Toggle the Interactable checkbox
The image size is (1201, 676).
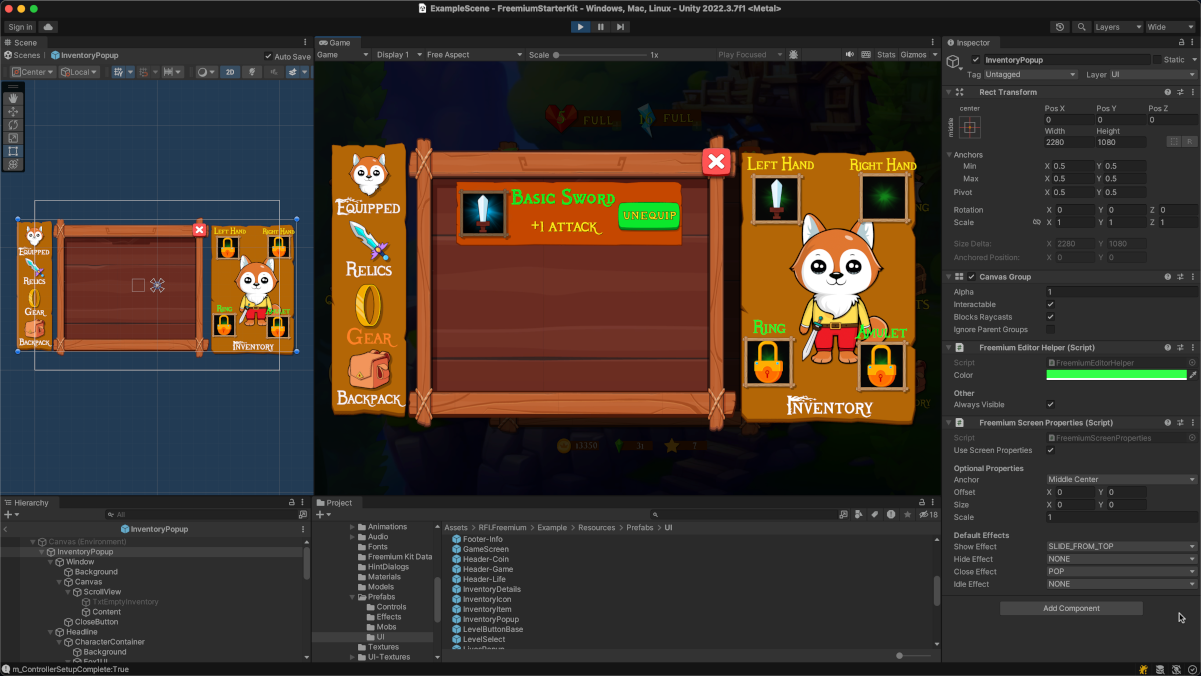click(x=1050, y=304)
